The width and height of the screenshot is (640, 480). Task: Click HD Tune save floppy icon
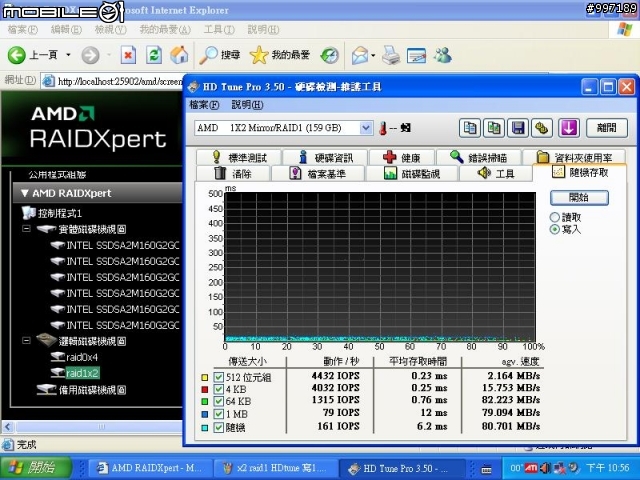pos(518,128)
